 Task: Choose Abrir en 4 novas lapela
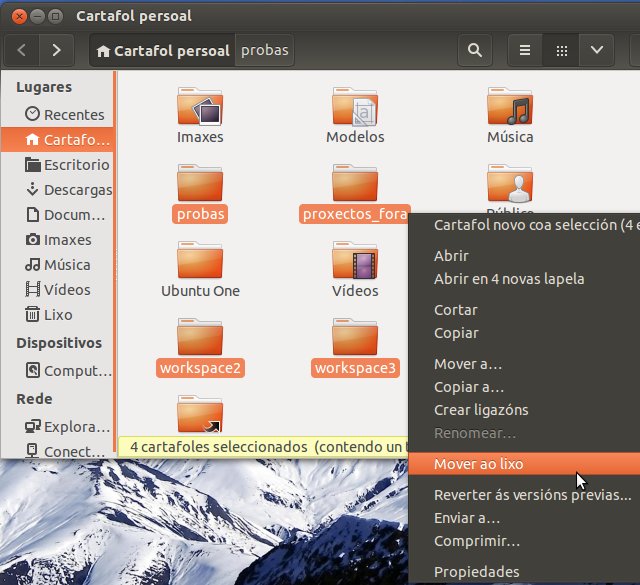tap(524, 279)
